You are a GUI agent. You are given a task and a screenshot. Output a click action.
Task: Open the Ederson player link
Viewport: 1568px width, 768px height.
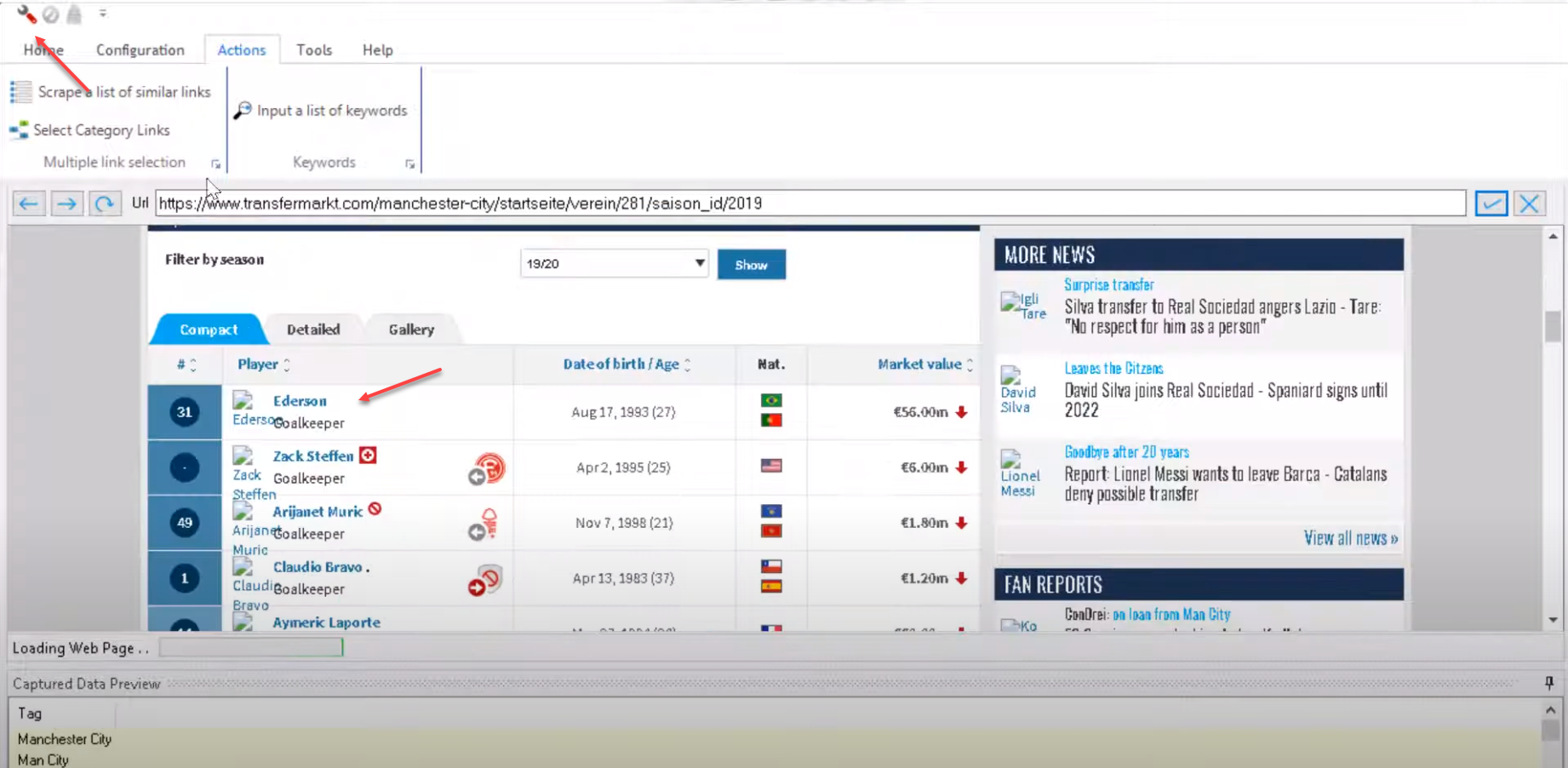[x=300, y=401]
